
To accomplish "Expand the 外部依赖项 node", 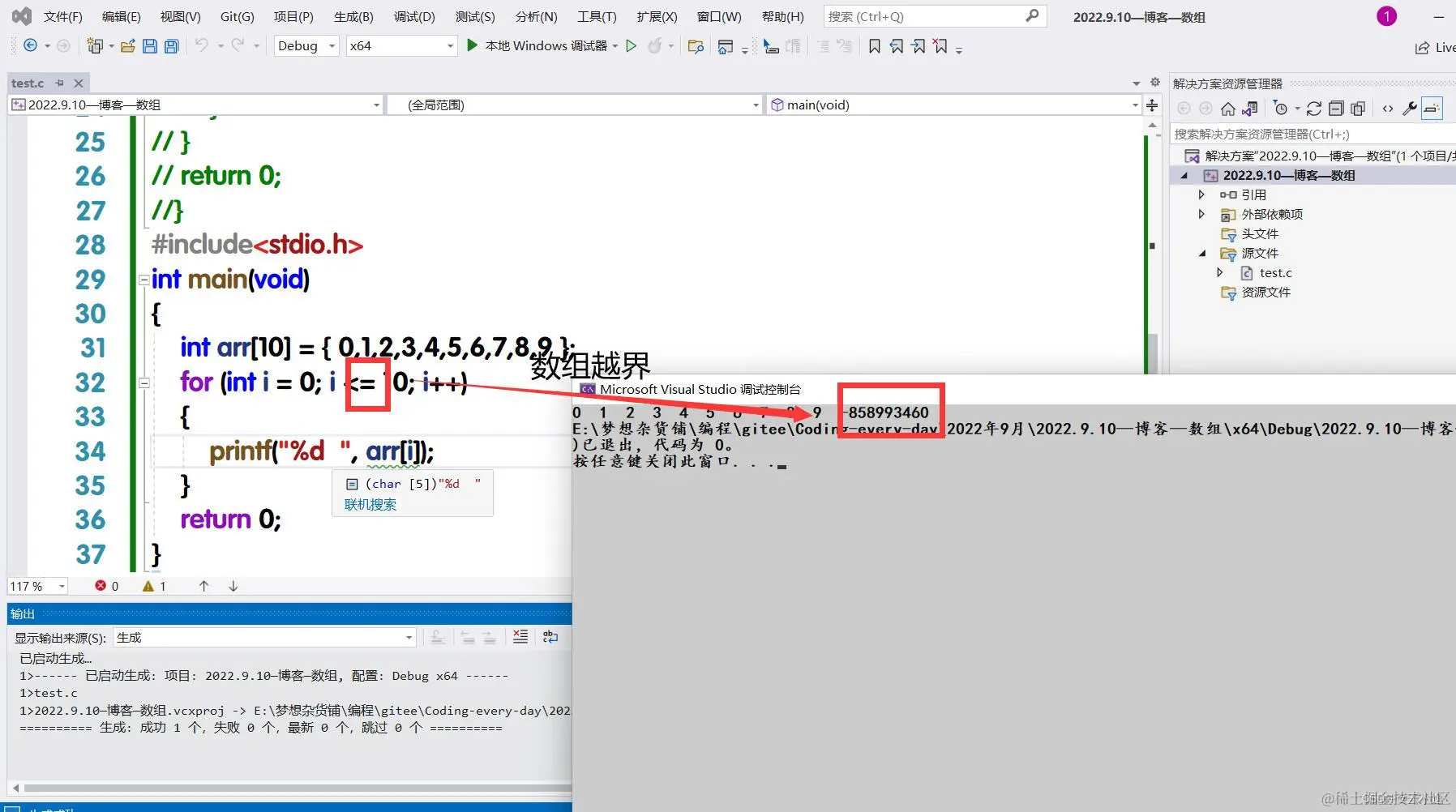I will (x=1201, y=214).
